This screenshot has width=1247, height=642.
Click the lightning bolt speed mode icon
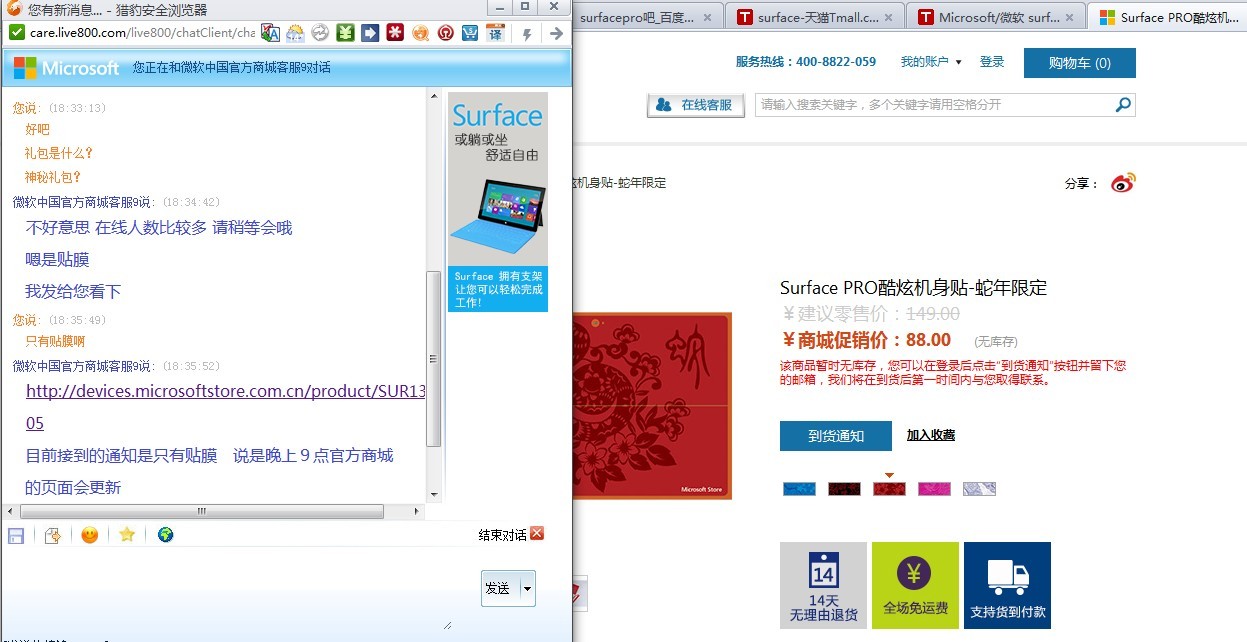pyautogui.click(x=527, y=34)
